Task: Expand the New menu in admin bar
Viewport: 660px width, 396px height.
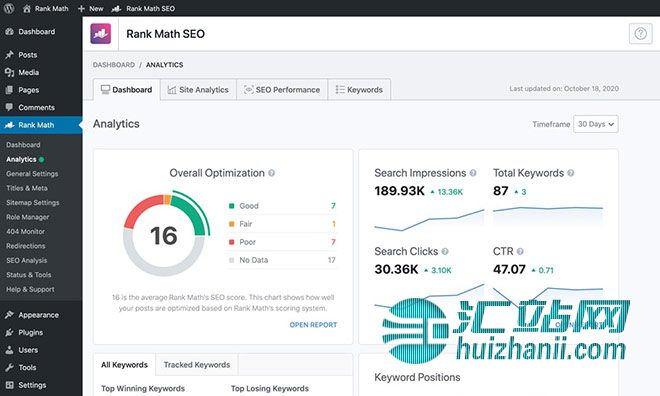Action: click(90, 8)
